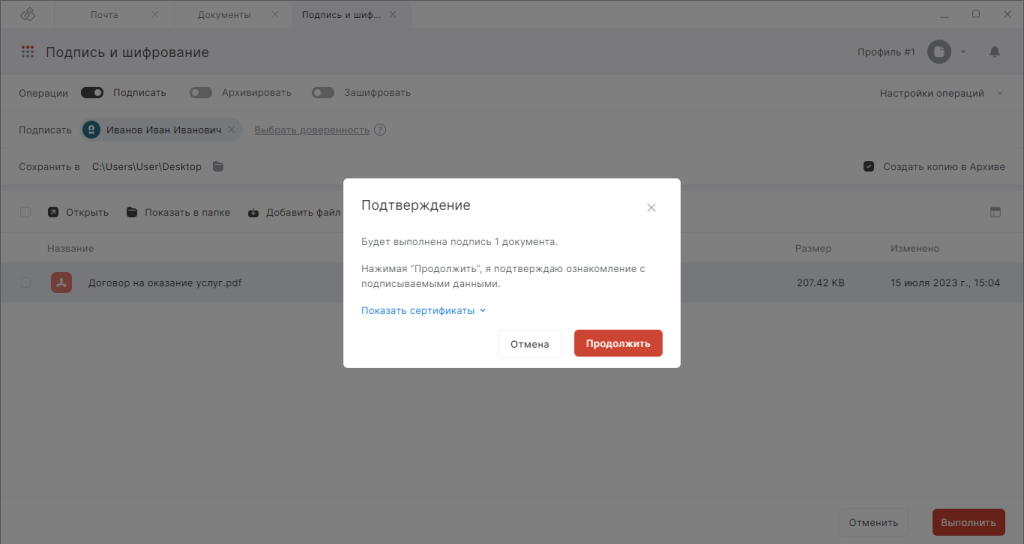The image size is (1024, 544).
Task: Select file name Договор на оказание услуг.pdf
Action: click(x=165, y=283)
